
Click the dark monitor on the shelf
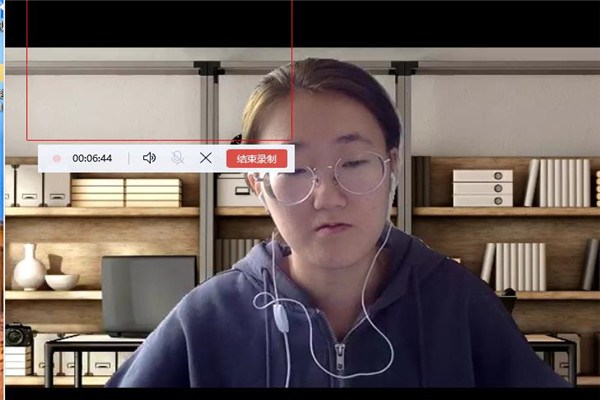tap(149, 293)
